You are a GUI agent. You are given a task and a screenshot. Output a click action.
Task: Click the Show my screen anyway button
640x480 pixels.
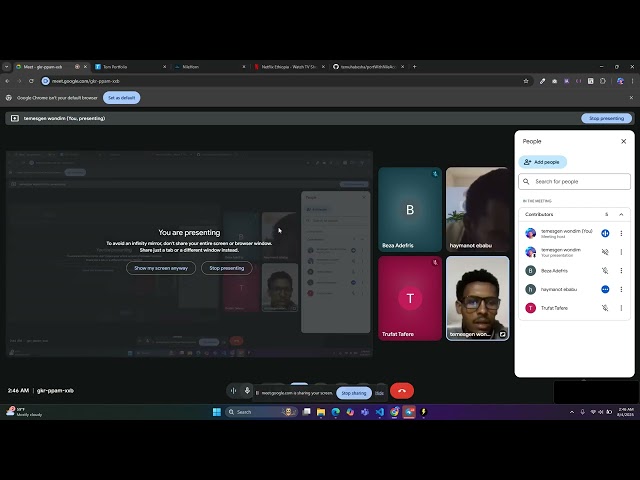(161, 268)
